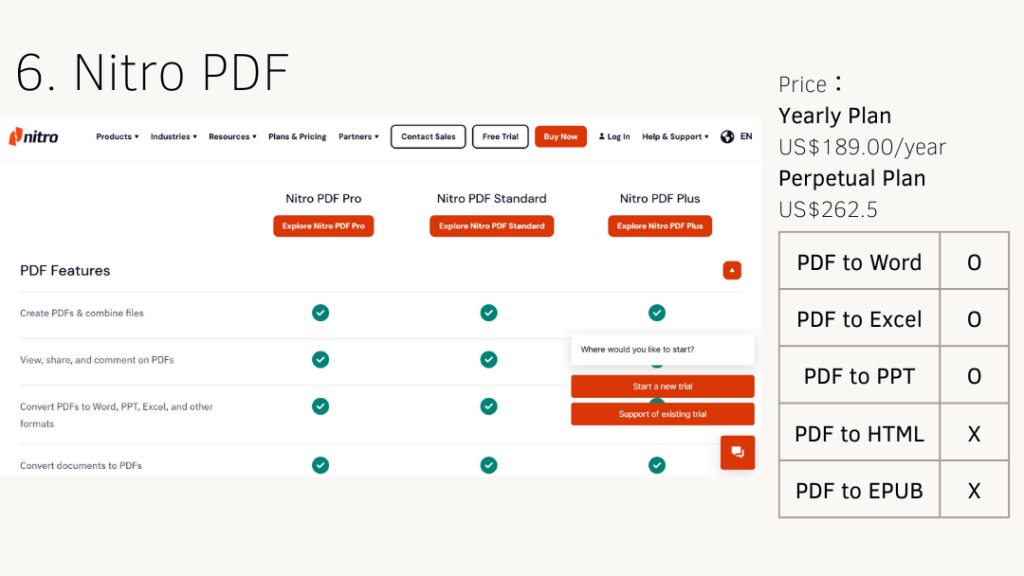The width and height of the screenshot is (1024, 576).
Task: Click the Nitro logo
Action: click(x=33, y=136)
